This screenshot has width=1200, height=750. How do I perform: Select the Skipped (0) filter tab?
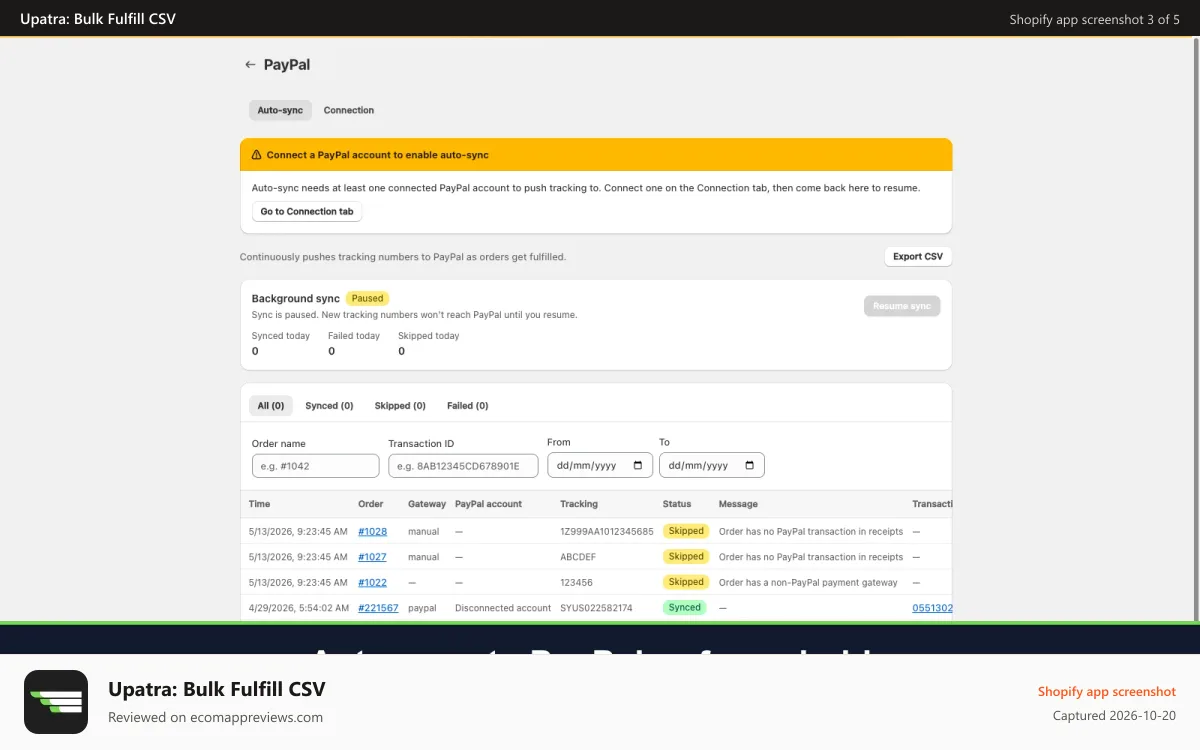pyautogui.click(x=400, y=406)
